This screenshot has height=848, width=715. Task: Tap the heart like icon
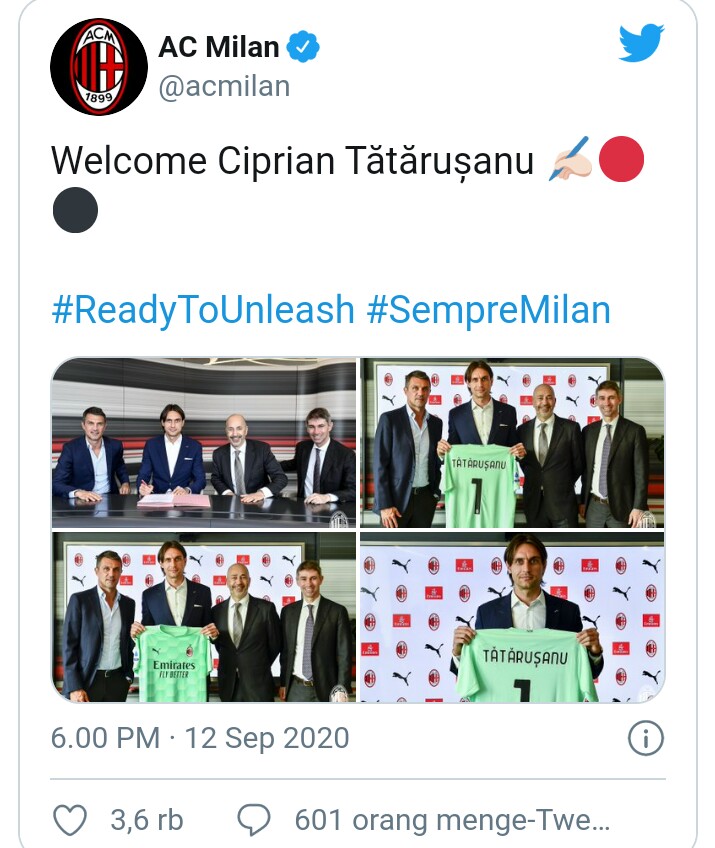coord(70,820)
